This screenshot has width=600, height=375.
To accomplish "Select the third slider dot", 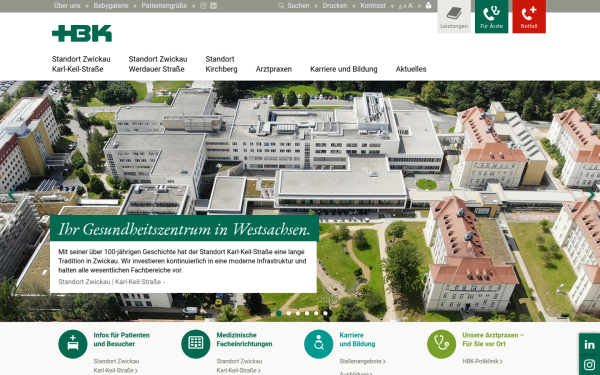I will pos(298,313).
